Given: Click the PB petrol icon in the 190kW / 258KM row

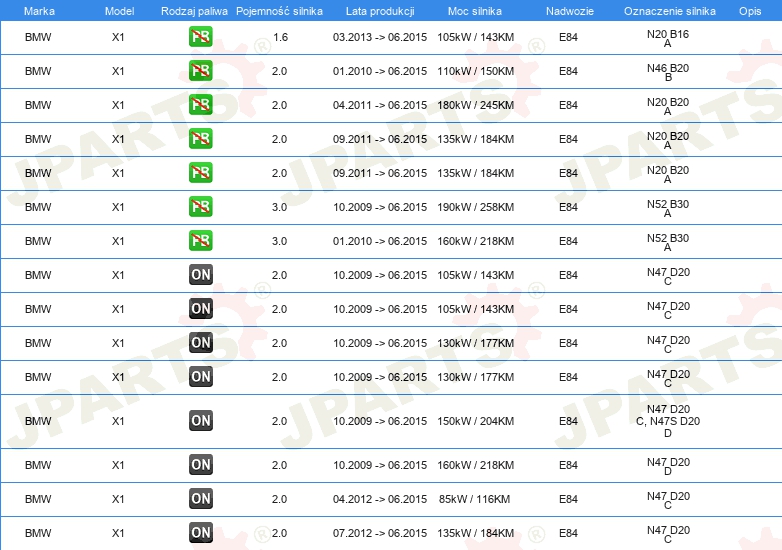Looking at the screenshot, I should [200, 207].
